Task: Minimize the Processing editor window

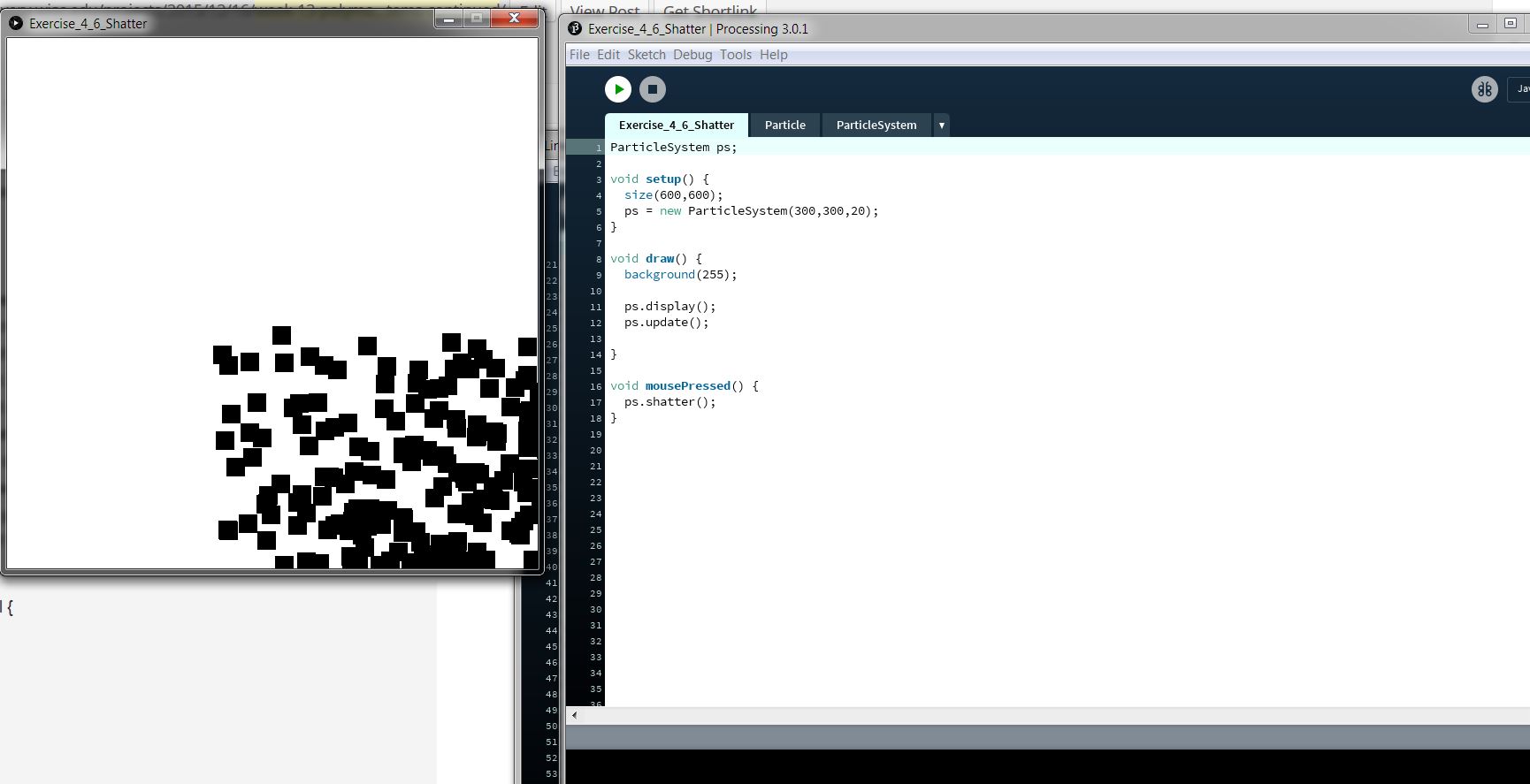Action: tap(1482, 26)
